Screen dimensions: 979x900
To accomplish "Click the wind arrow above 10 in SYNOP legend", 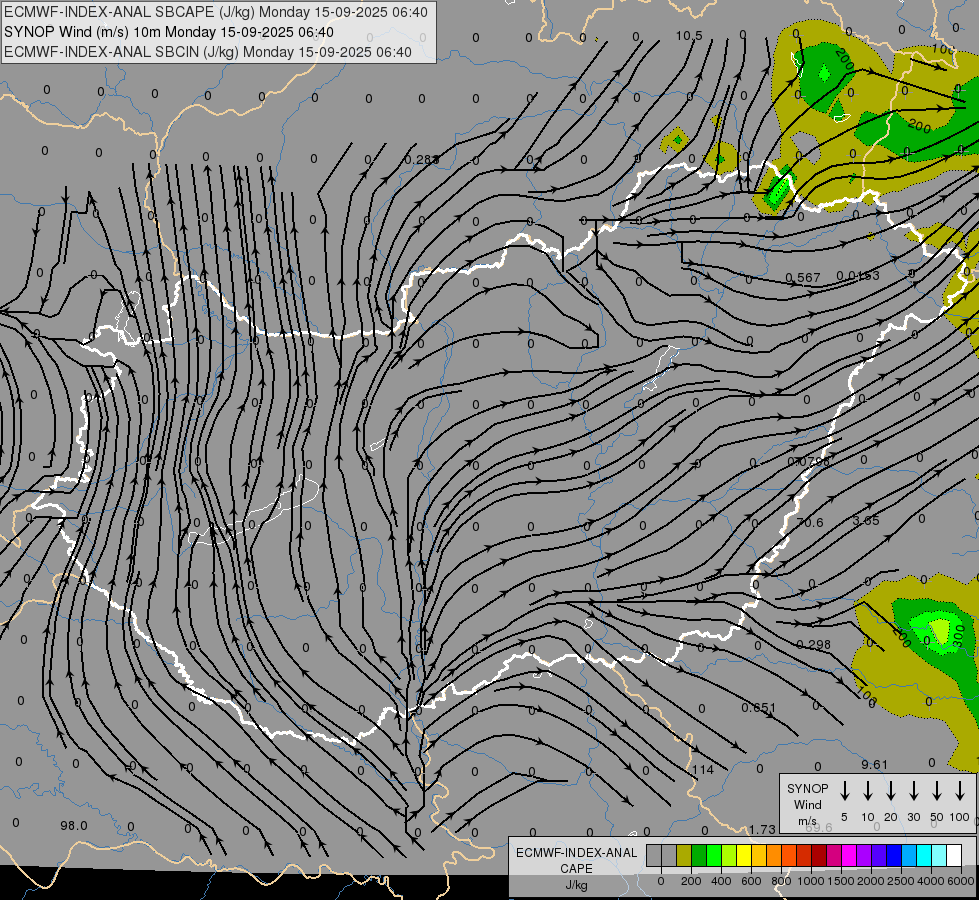I will pyautogui.click(x=868, y=791).
